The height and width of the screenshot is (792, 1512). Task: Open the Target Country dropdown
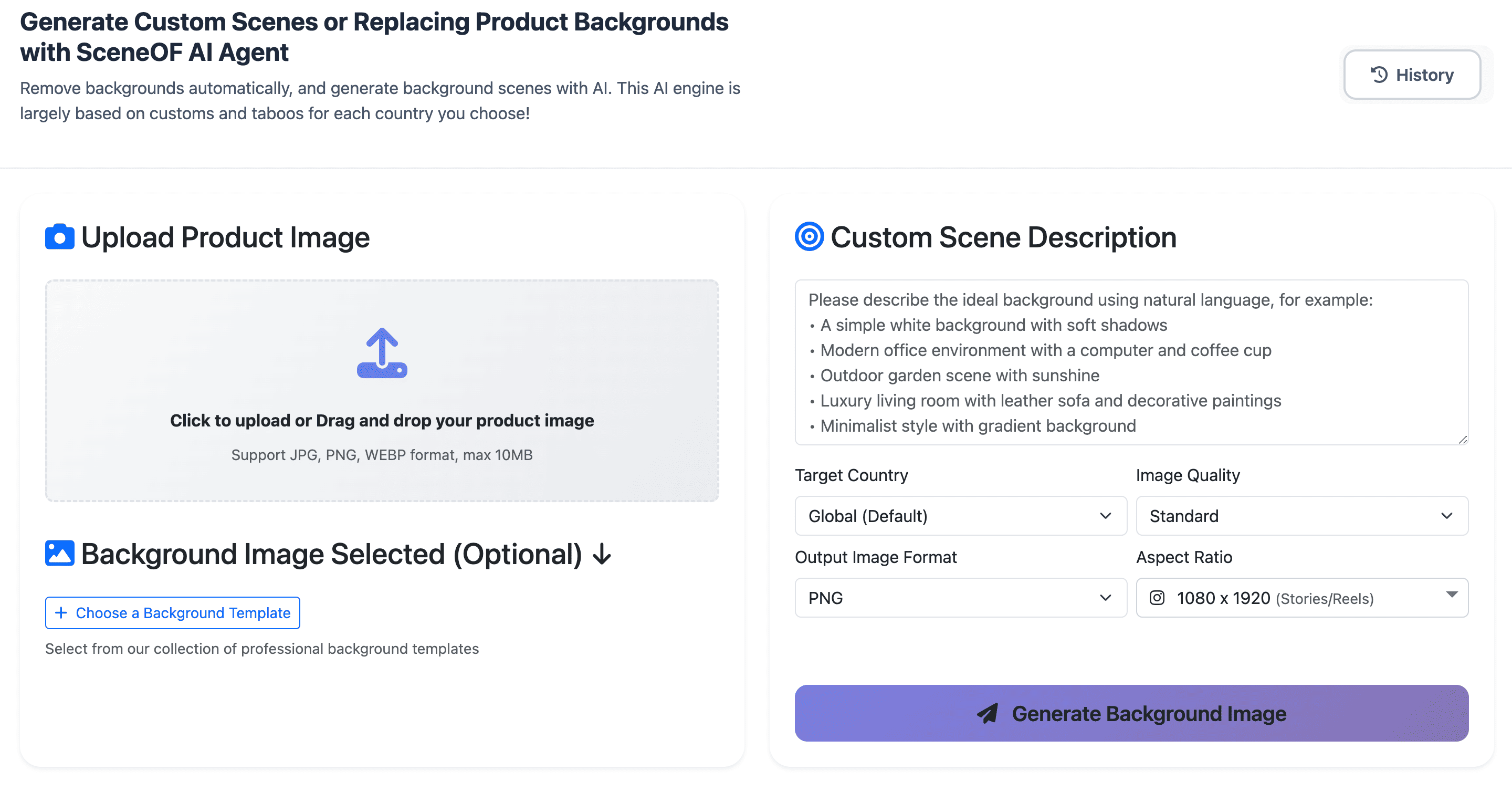point(960,516)
